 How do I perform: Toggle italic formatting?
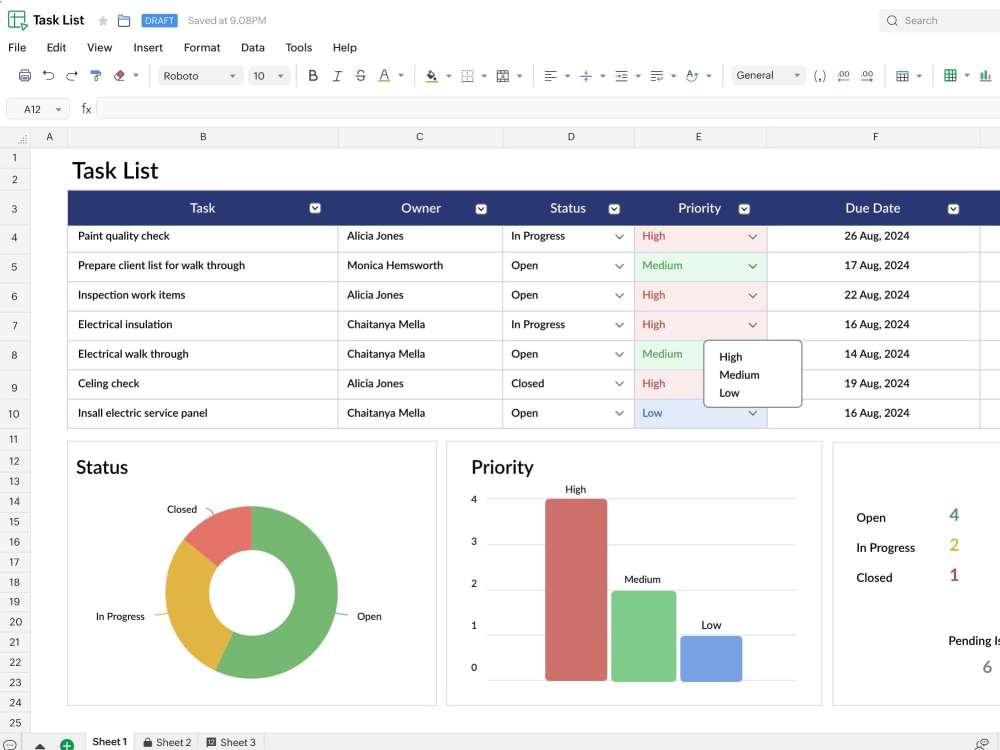337,76
